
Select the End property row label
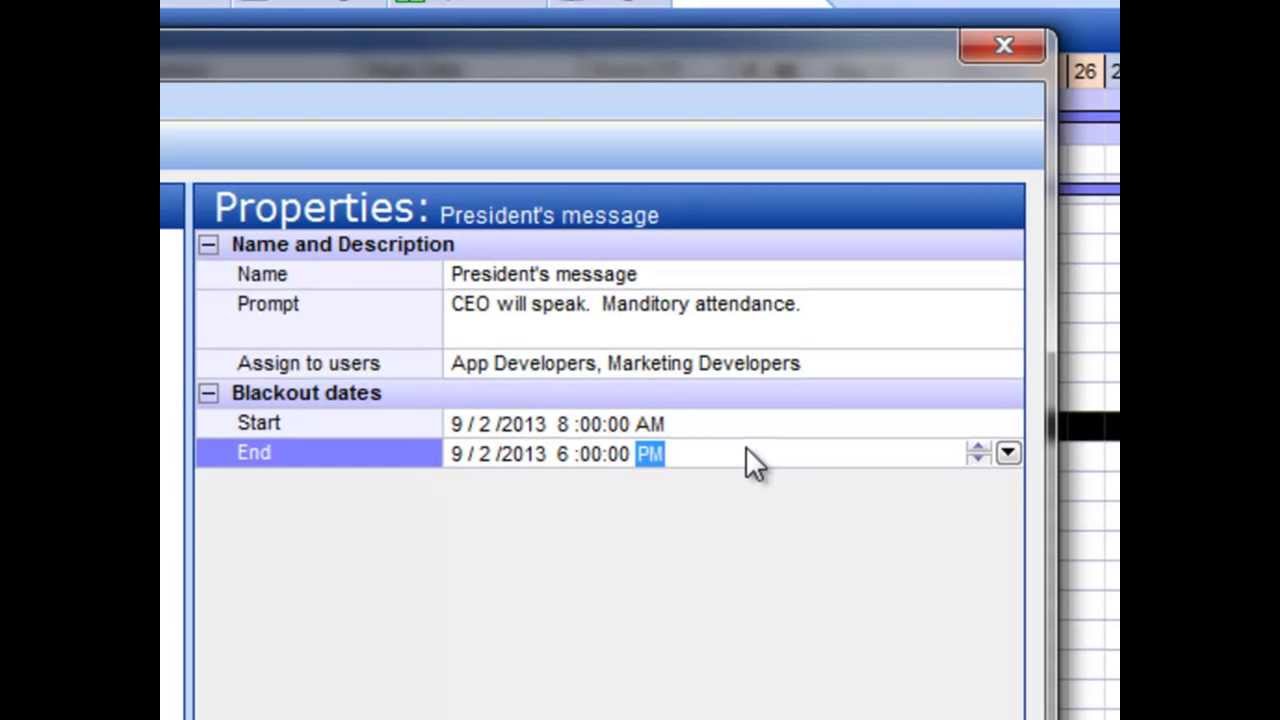coord(254,453)
